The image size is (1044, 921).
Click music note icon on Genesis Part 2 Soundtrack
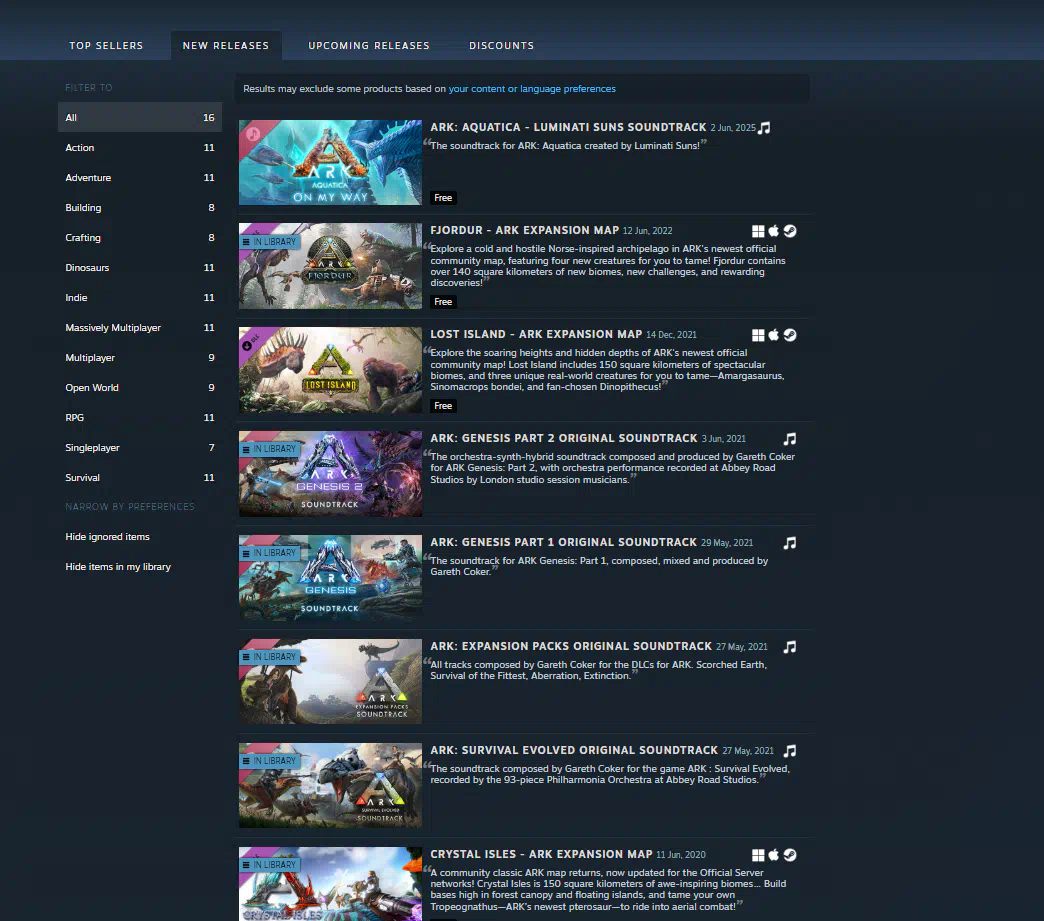tap(790, 439)
